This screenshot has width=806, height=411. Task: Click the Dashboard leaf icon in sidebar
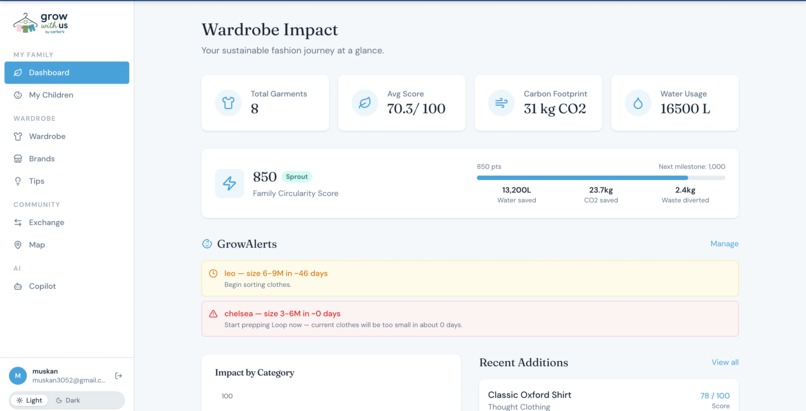(18, 72)
